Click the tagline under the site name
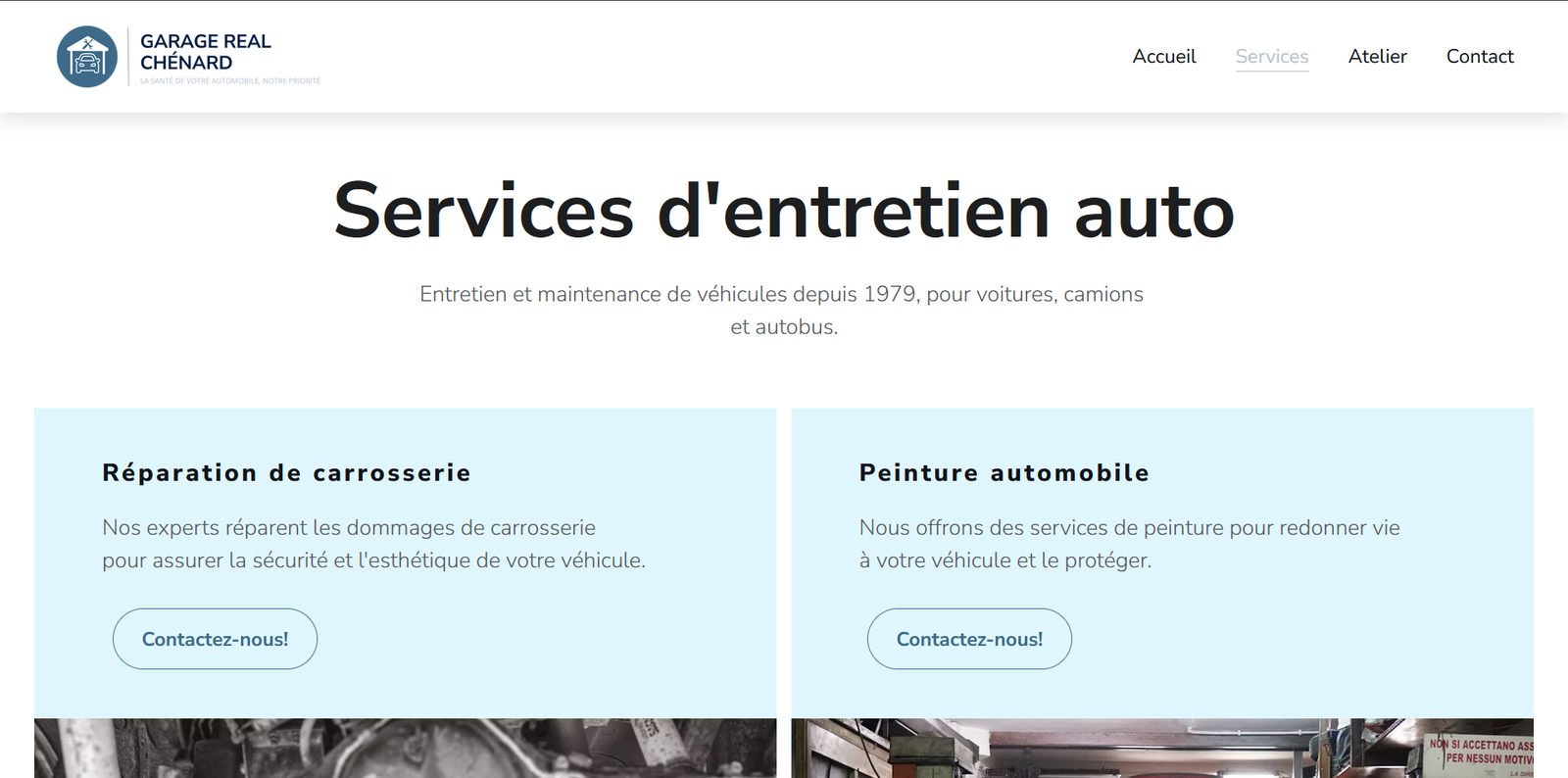 229,81
